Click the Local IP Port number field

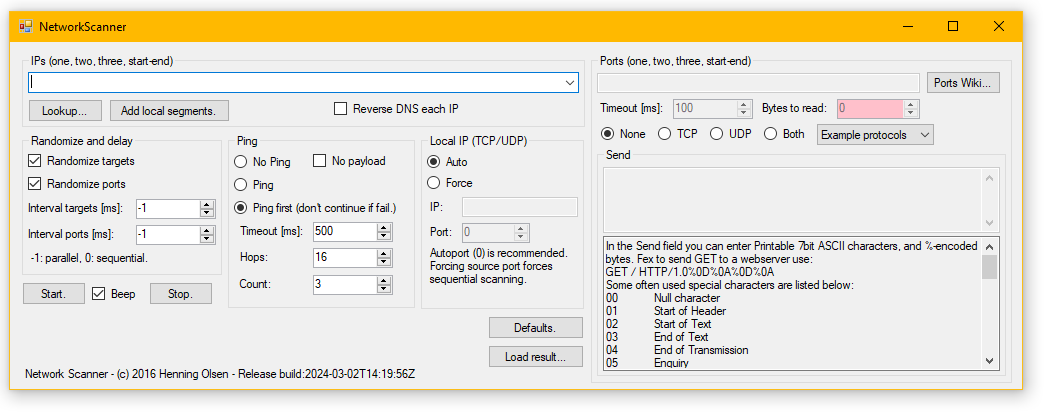pos(487,233)
